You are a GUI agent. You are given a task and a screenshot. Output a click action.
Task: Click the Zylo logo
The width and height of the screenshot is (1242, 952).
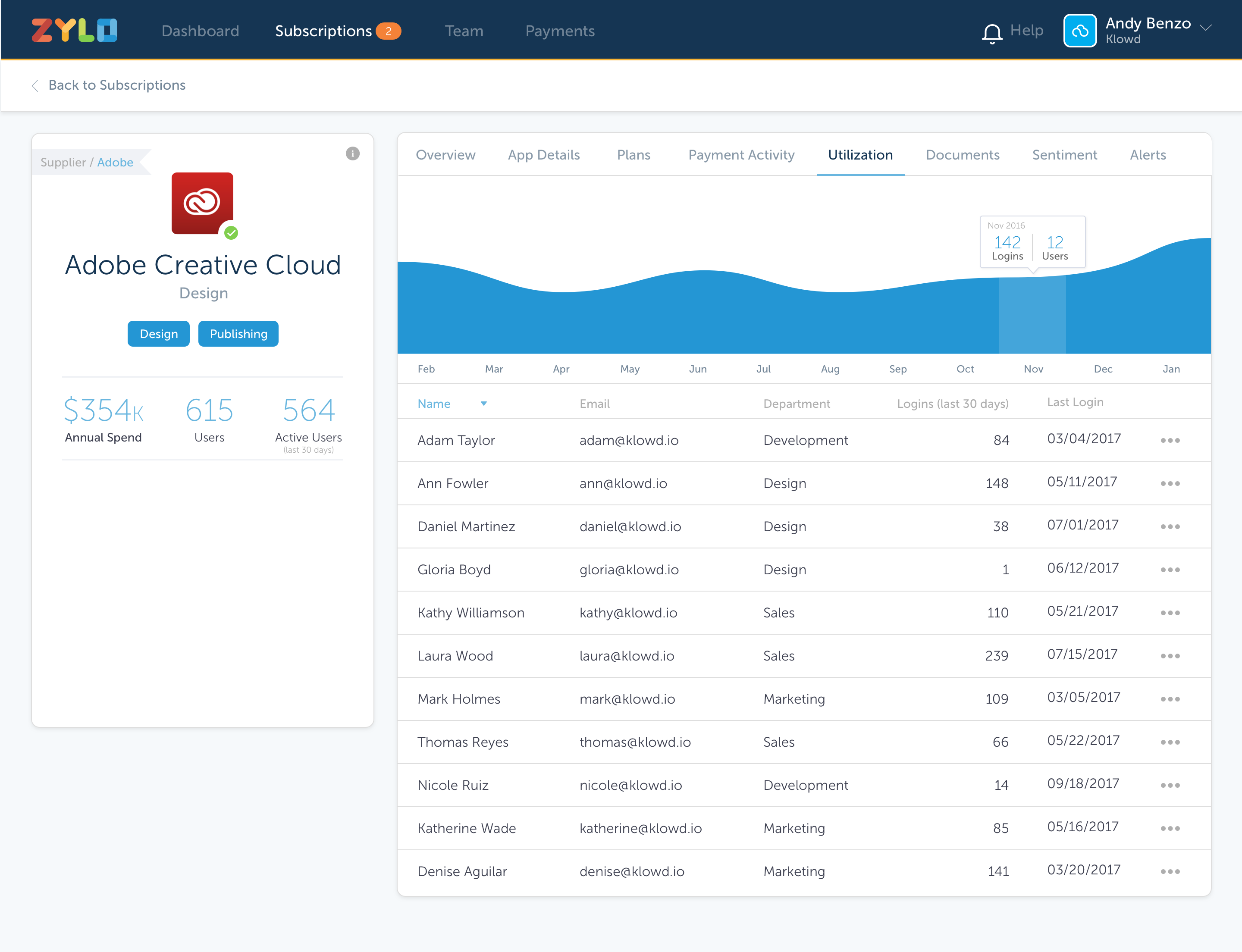pos(74,31)
